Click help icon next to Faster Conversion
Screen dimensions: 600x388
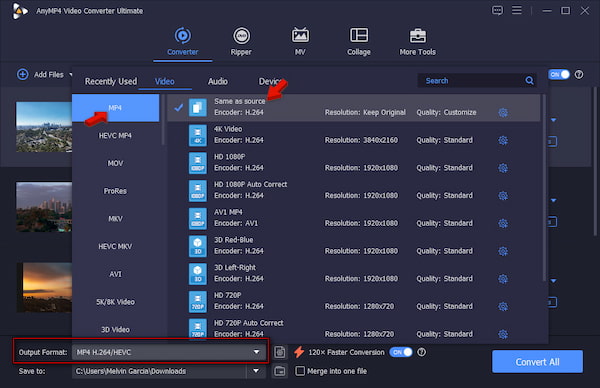[421, 352]
